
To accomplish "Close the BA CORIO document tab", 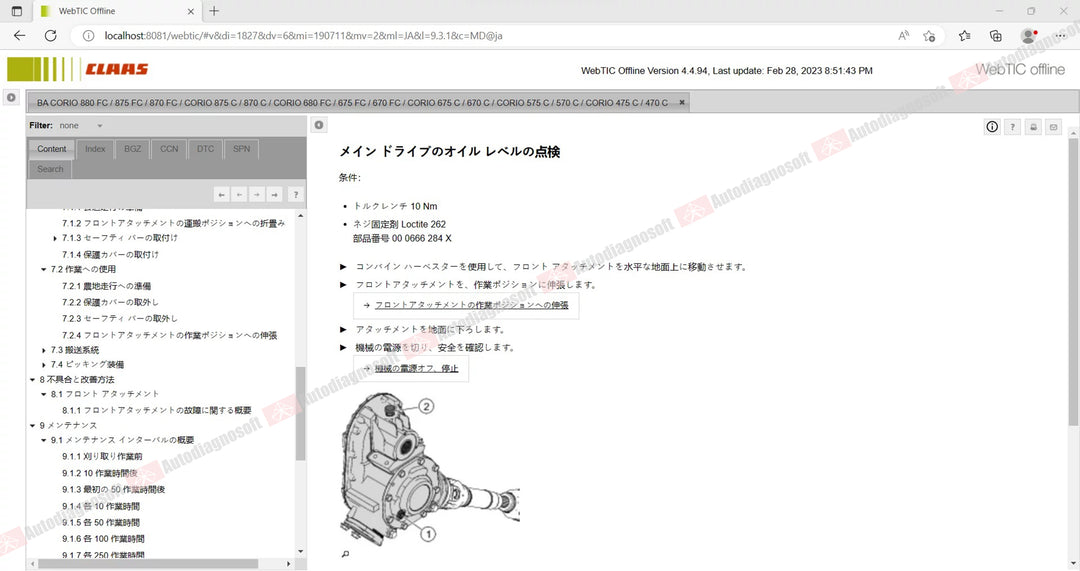I will click(682, 103).
